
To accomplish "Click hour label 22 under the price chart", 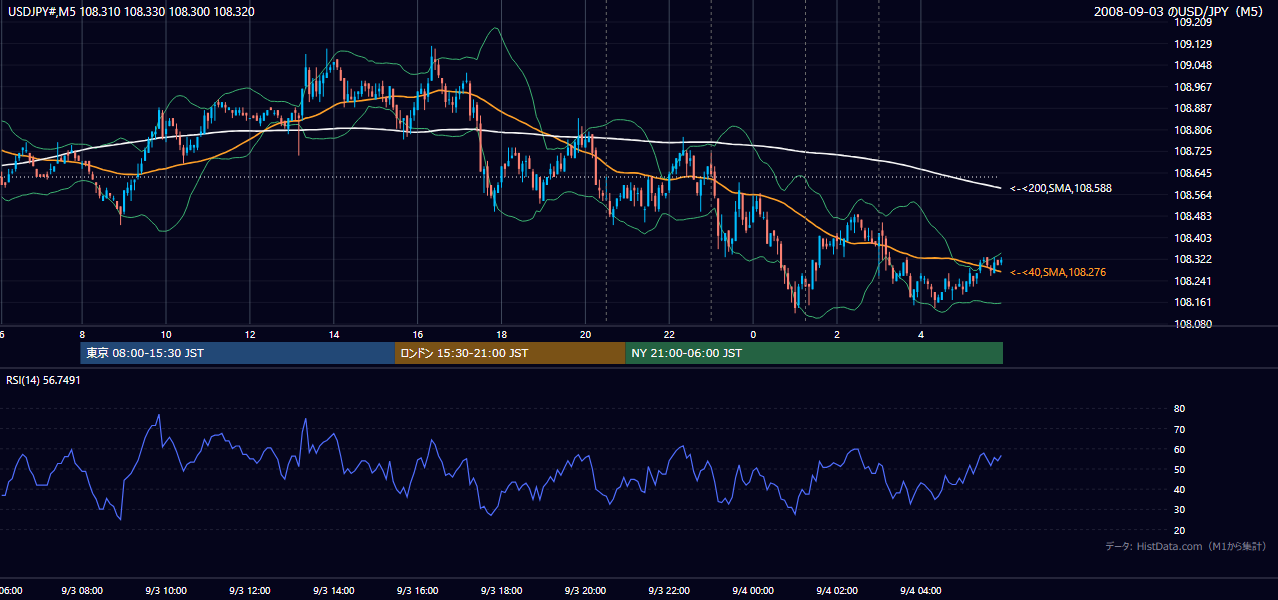I will (x=670, y=334).
